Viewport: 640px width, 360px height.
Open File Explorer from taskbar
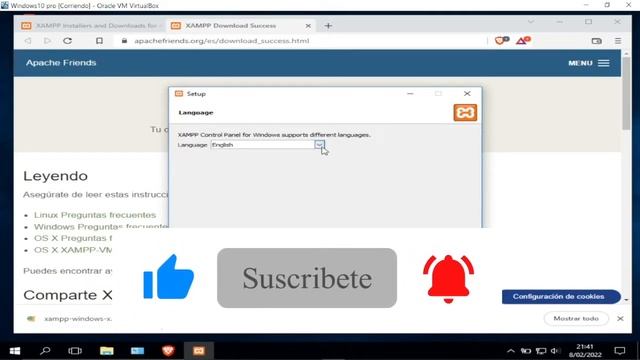click(107, 351)
